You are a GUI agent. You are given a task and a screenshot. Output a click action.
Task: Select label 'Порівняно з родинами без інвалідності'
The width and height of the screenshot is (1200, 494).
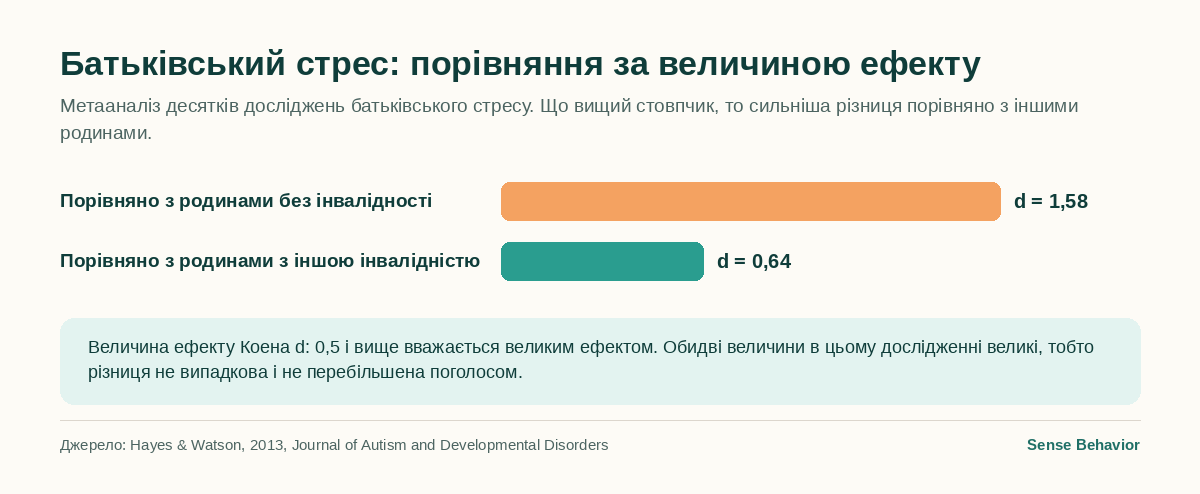click(246, 201)
